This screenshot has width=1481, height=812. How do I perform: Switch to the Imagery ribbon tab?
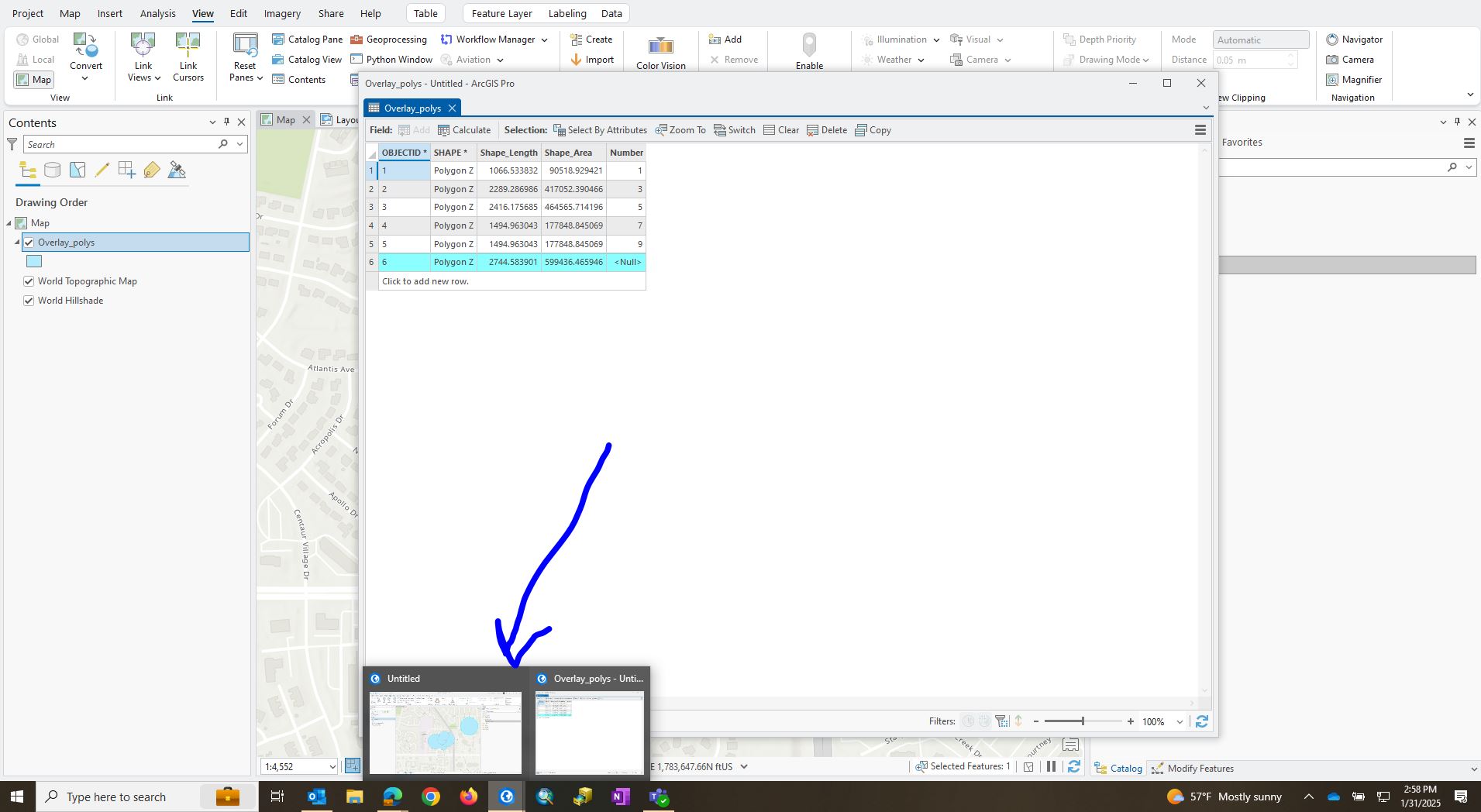click(282, 13)
